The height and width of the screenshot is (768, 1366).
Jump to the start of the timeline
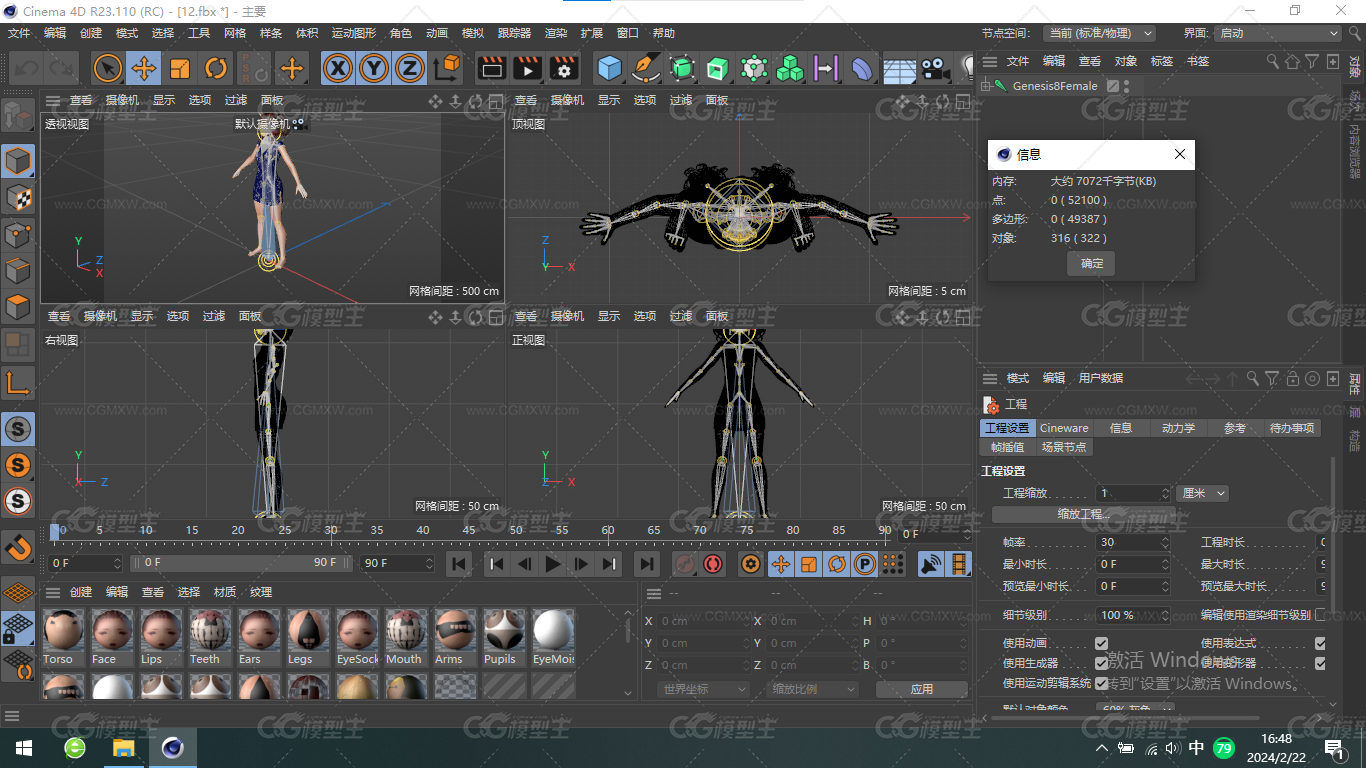(x=459, y=564)
